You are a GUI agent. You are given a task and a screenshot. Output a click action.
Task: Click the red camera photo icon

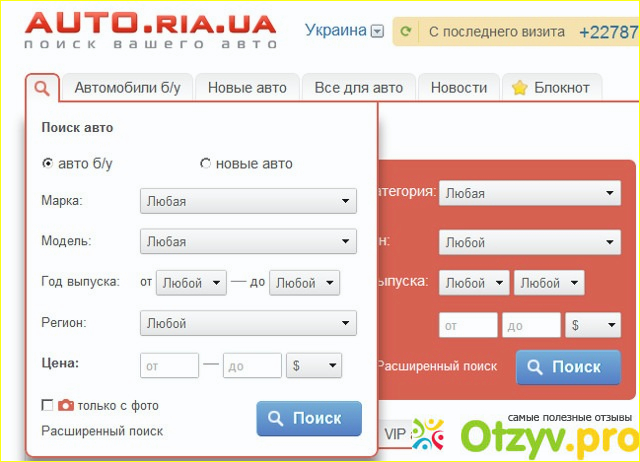tap(66, 406)
